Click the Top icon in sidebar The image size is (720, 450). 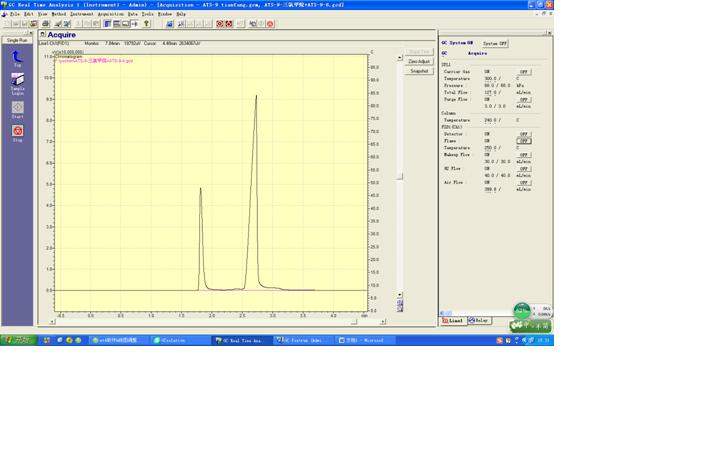[x=17, y=56]
